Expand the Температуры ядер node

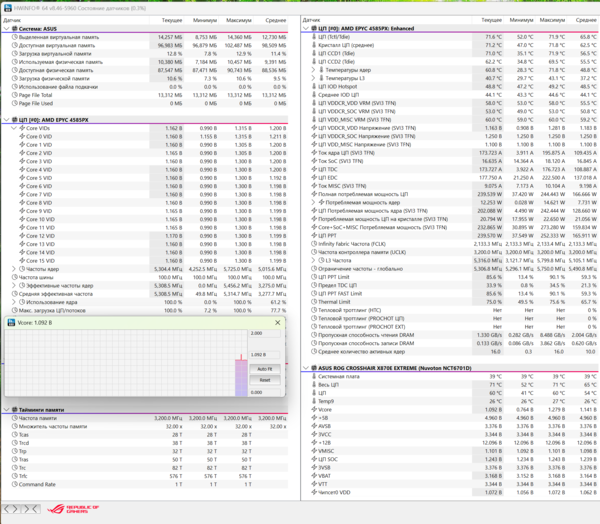click(313, 70)
